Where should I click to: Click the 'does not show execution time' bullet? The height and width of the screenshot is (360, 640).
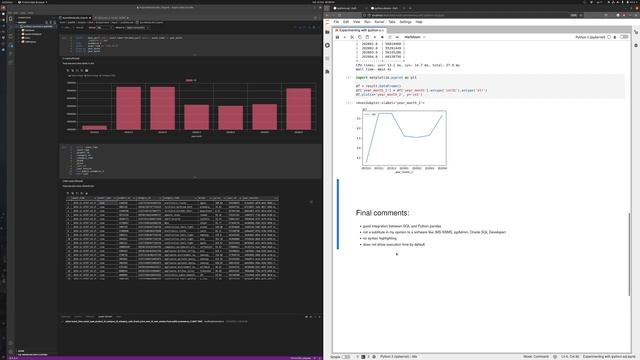(394, 244)
